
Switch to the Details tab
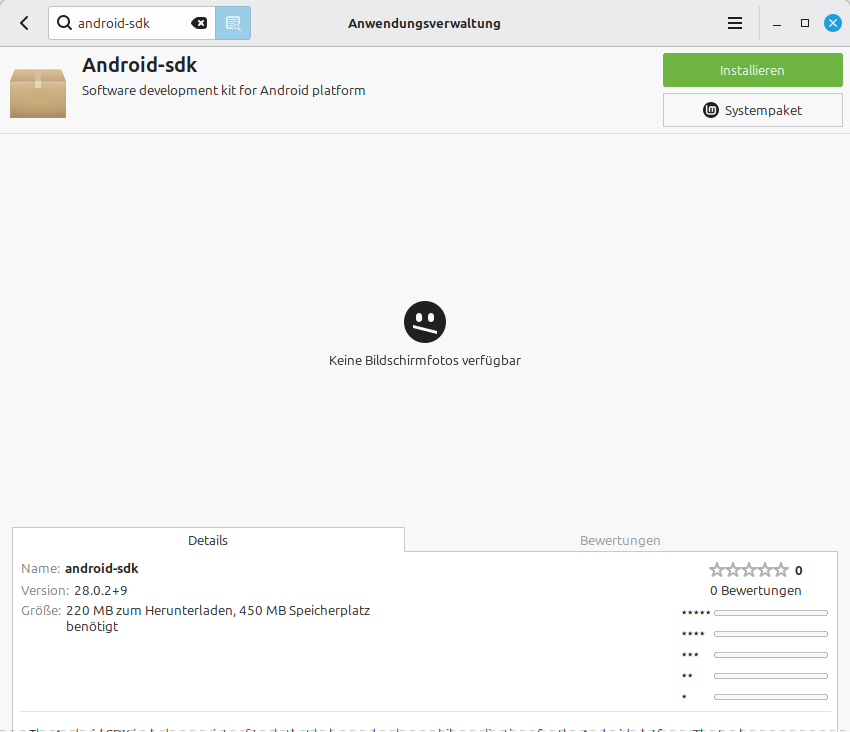pos(208,540)
